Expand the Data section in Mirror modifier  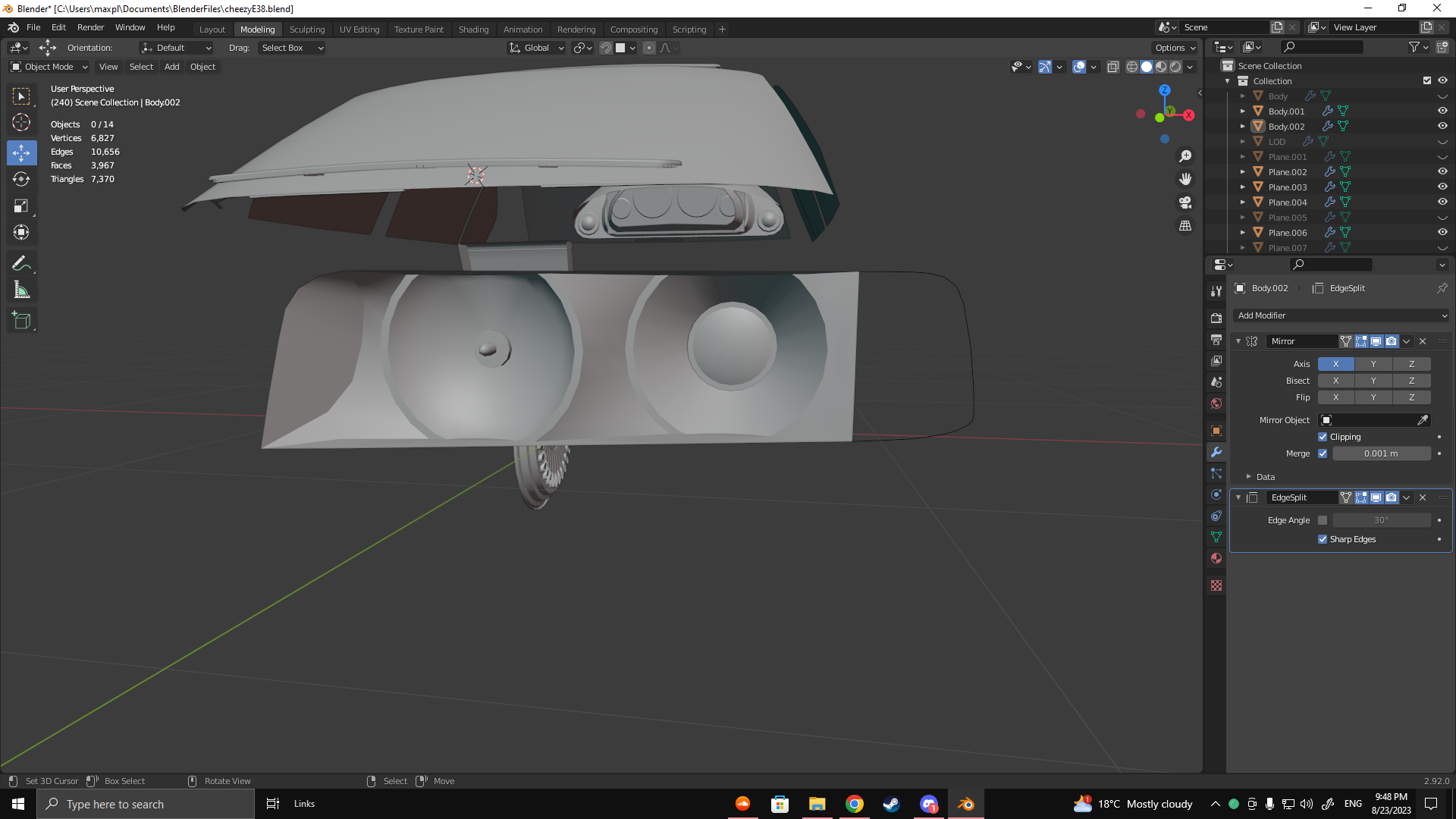1259,477
